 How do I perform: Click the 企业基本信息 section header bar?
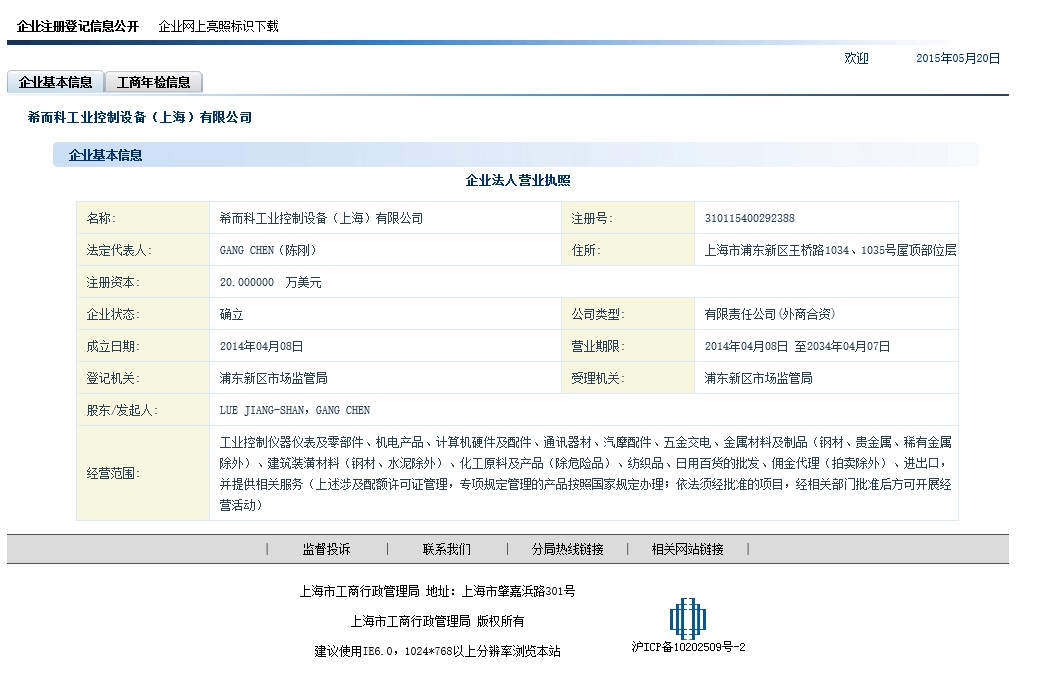pos(515,155)
